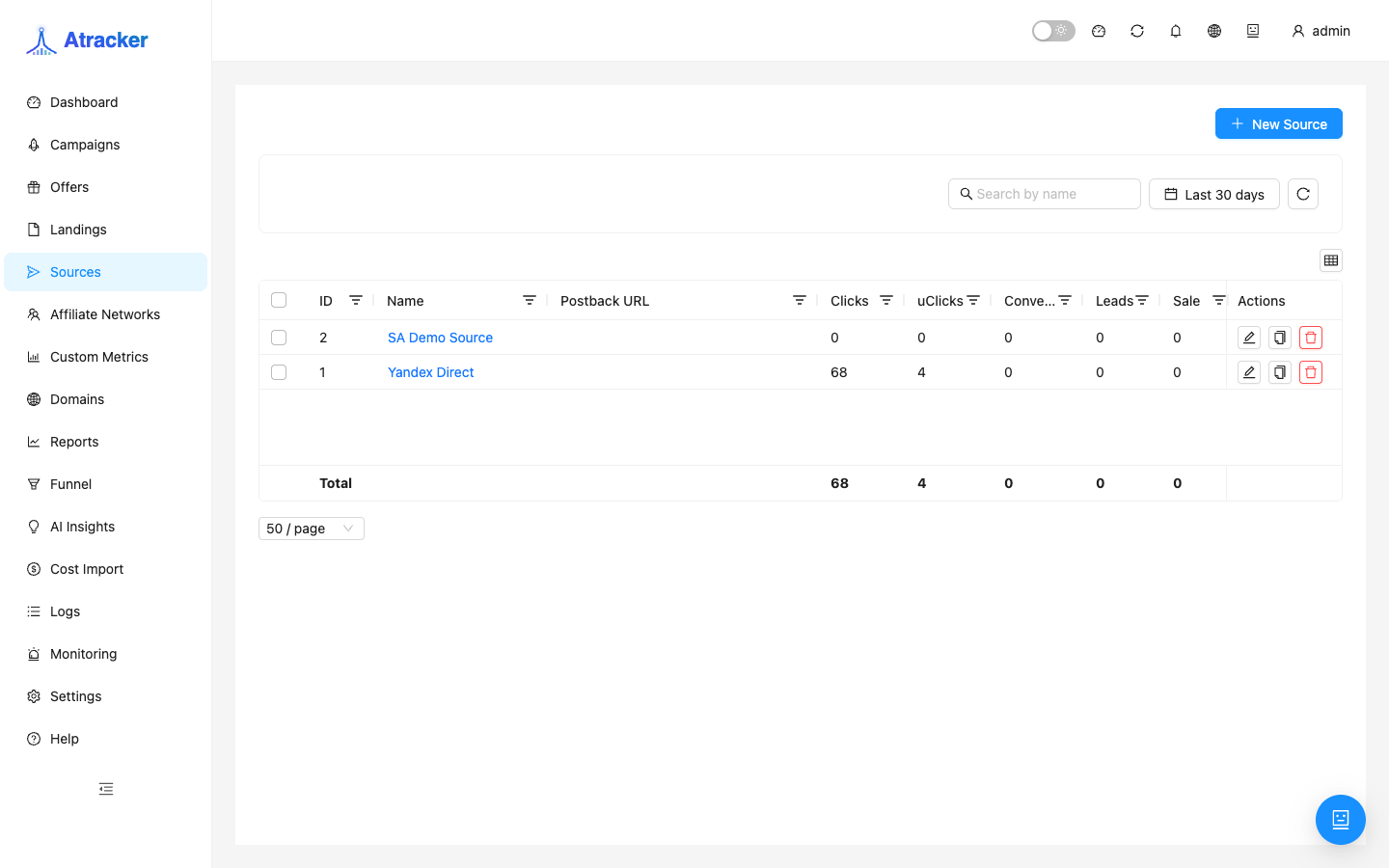The width and height of the screenshot is (1389, 868).
Task: Duplicate the SA Demo Source row
Action: coord(1280,338)
